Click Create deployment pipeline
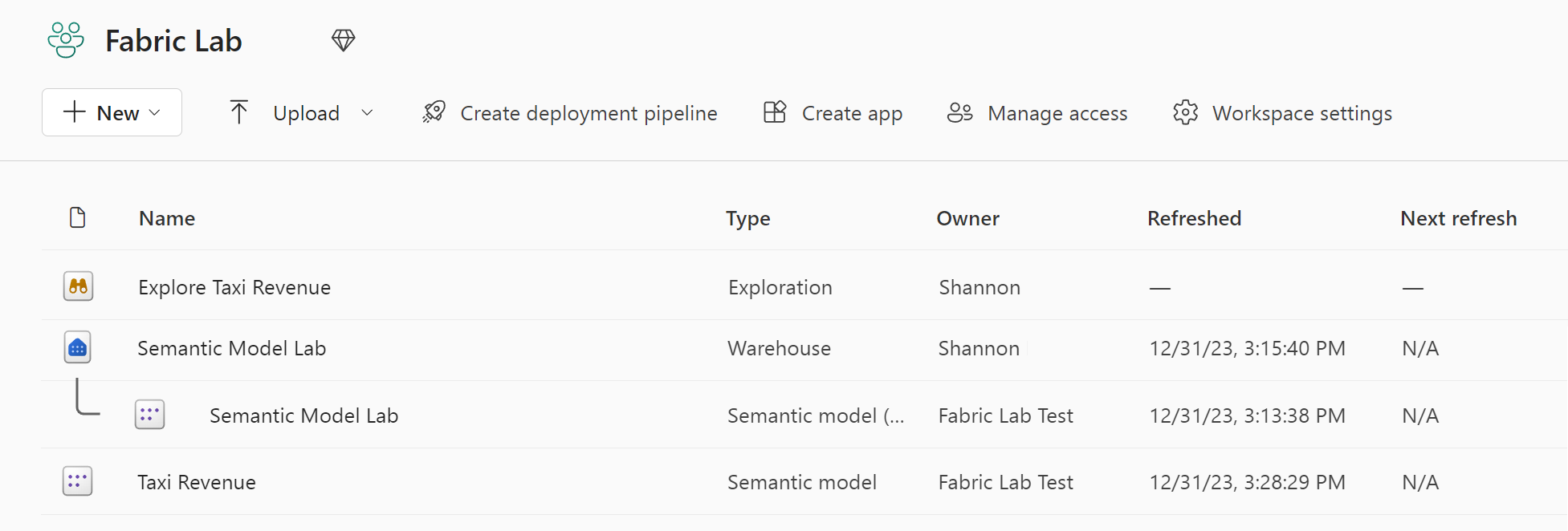The image size is (1568, 531). 589,113
